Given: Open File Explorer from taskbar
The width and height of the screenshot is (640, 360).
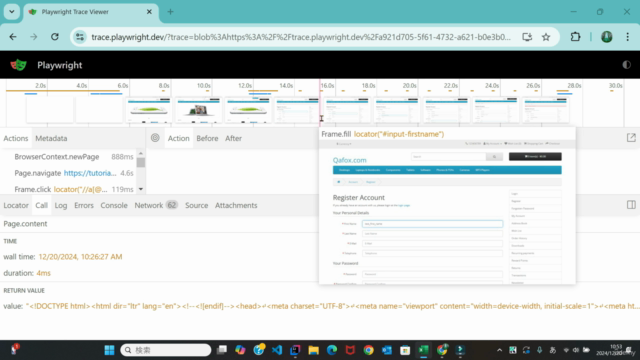Looking at the screenshot, I should click(x=313, y=350).
